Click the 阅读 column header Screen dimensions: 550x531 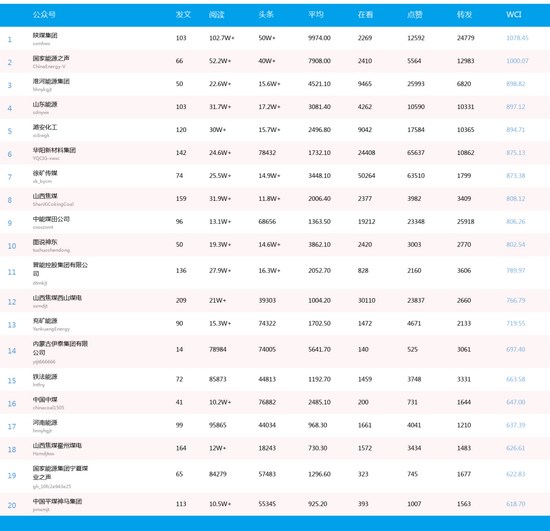click(x=217, y=14)
